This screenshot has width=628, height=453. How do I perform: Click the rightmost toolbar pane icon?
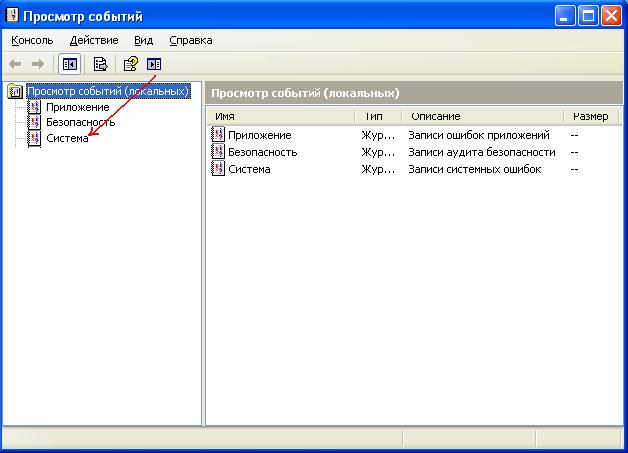(x=153, y=64)
